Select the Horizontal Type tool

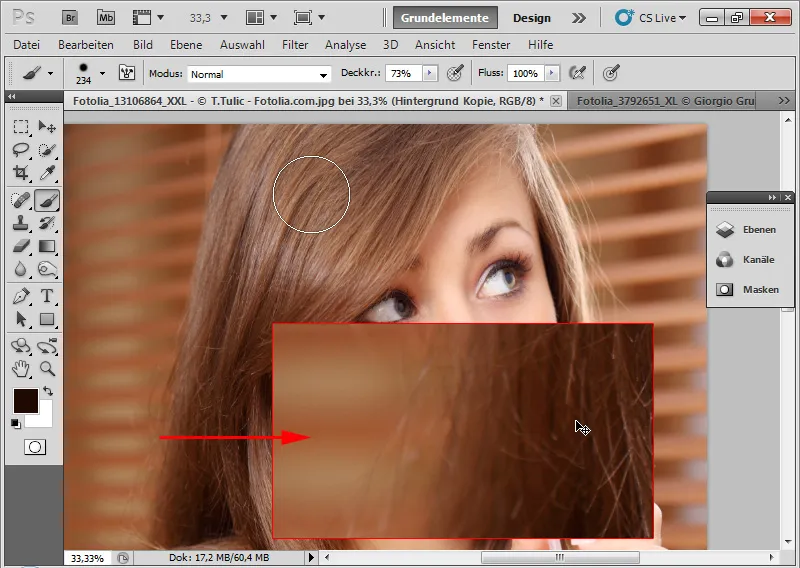(47, 296)
